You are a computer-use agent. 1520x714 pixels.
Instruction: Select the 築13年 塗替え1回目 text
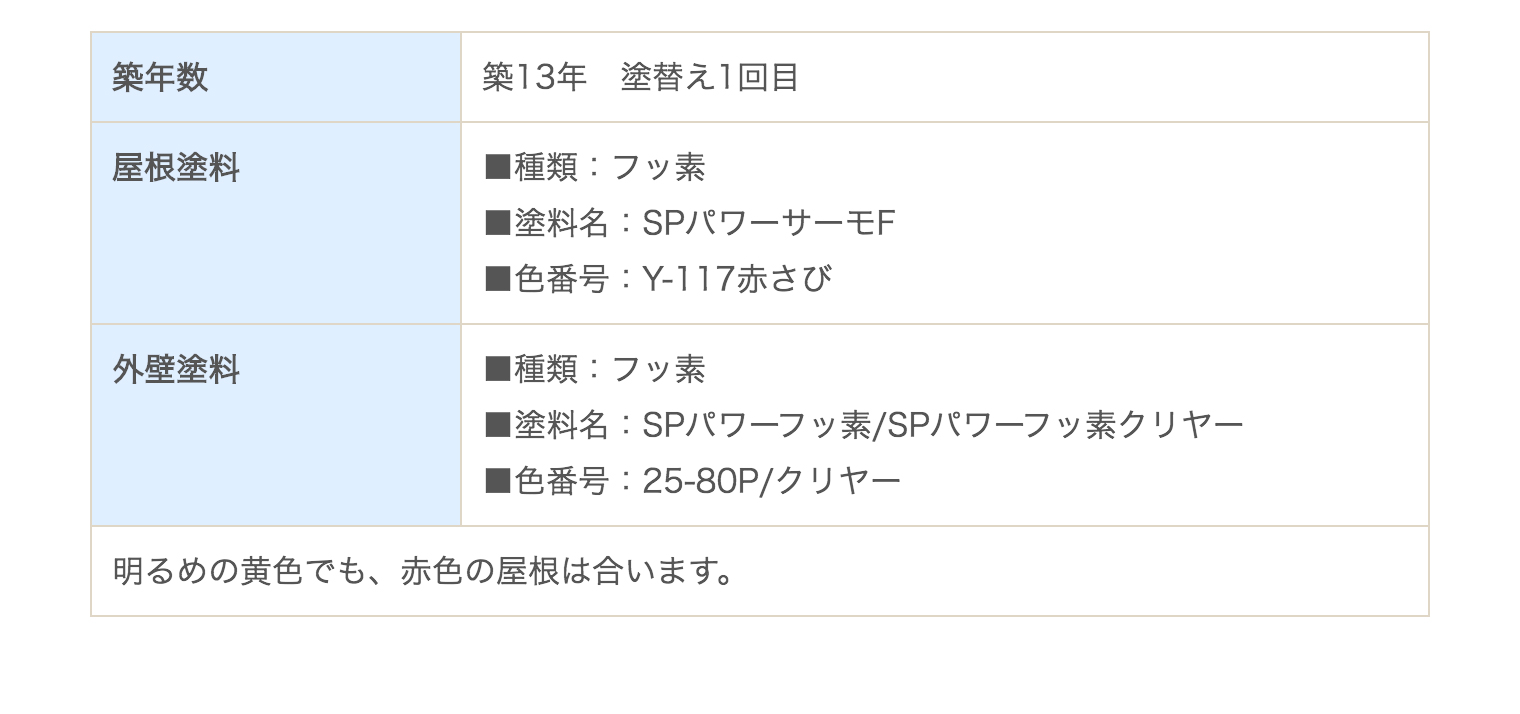pos(640,77)
